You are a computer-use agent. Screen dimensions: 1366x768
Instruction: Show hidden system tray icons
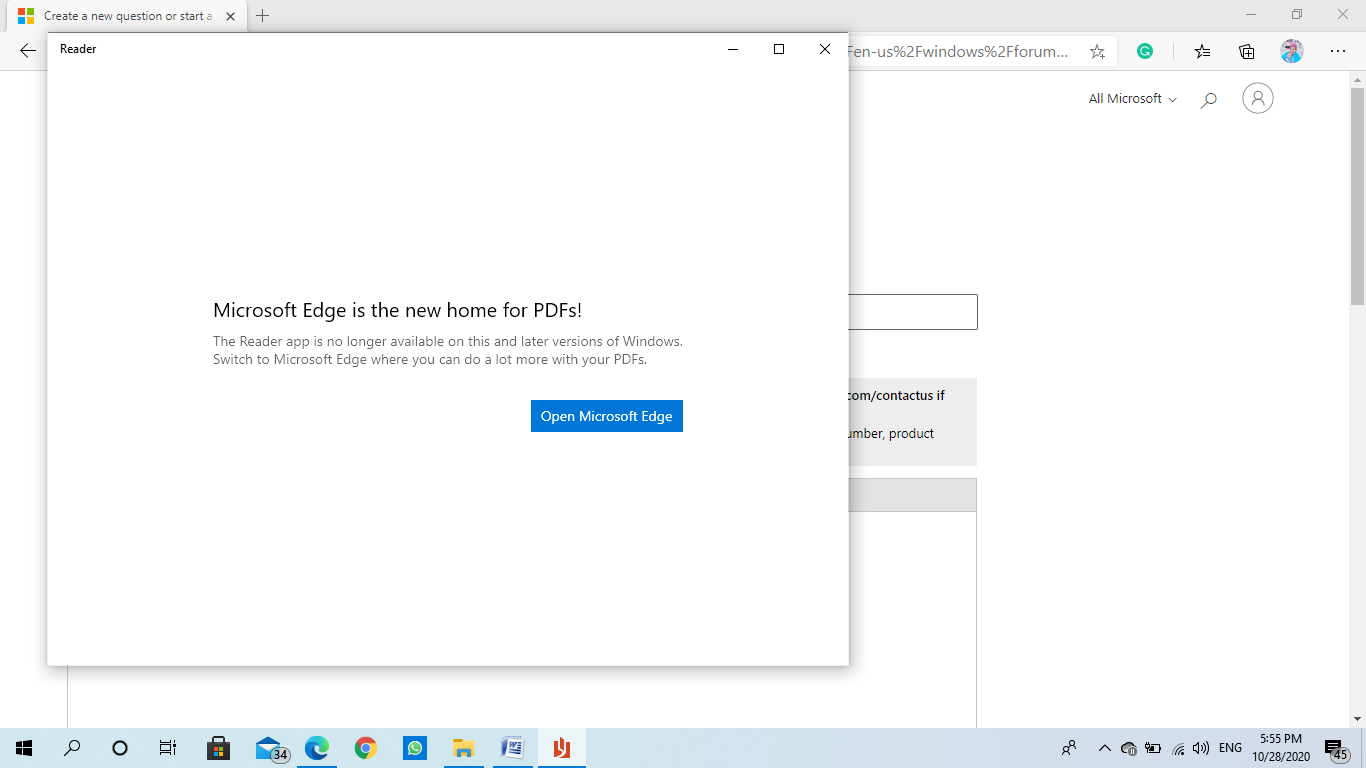click(1105, 748)
